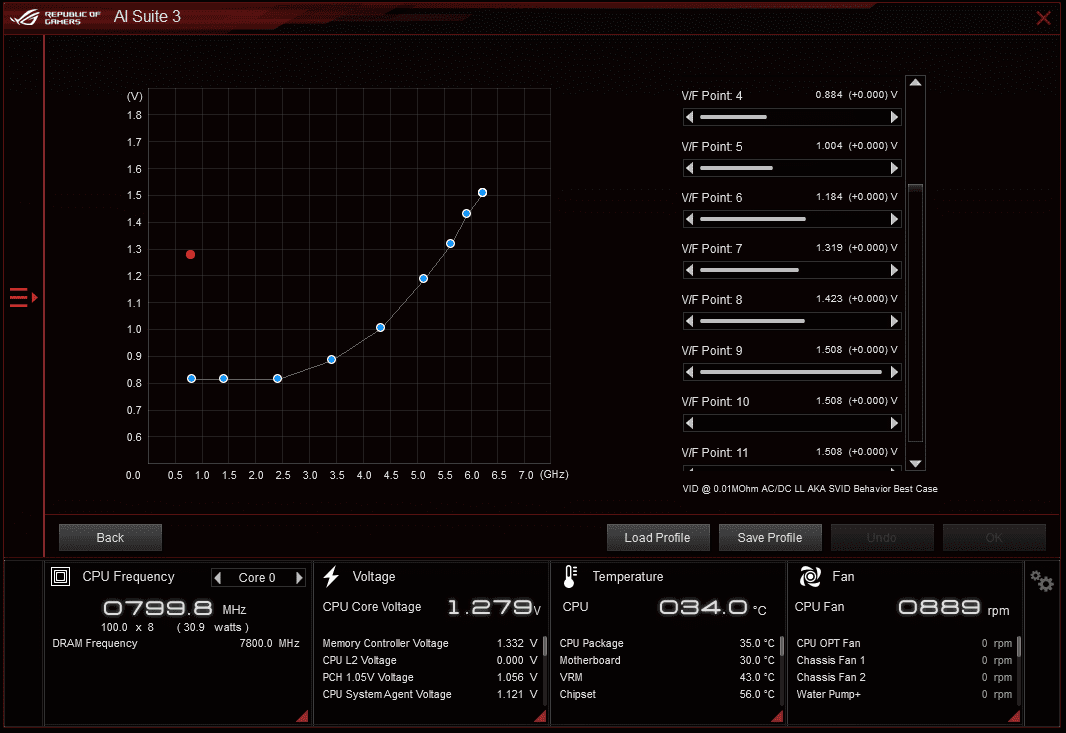The width and height of the screenshot is (1066, 733).
Task: Click the Voltage panel scrollbar
Action: [545, 646]
